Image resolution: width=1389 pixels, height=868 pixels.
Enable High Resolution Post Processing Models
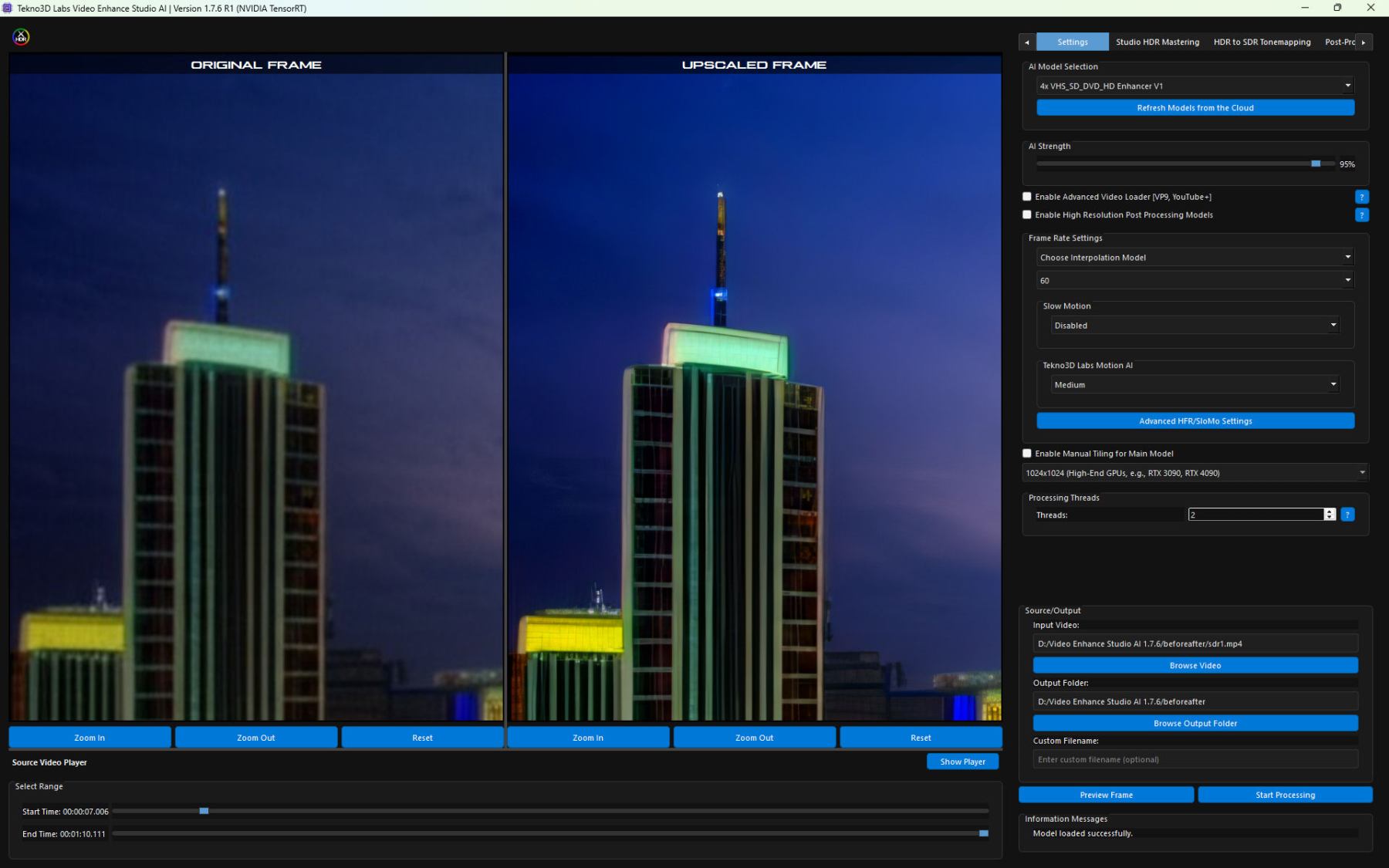point(1027,215)
